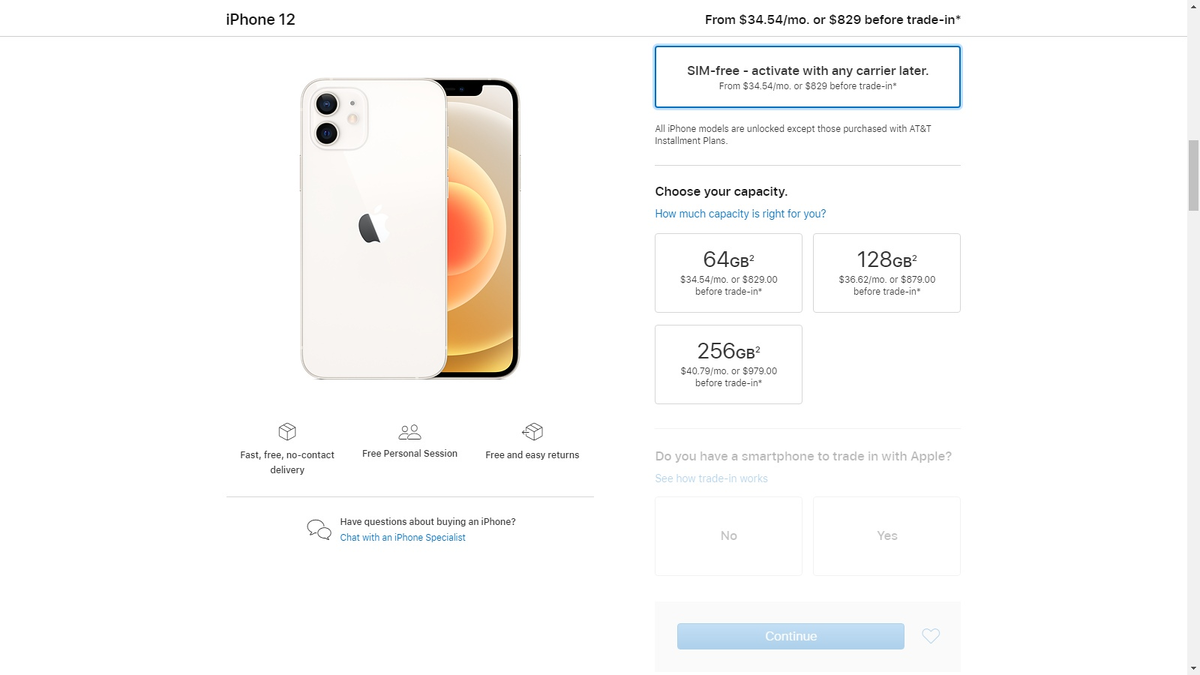Screen dimensions: 1200x675
Task: Click the iPhone 12 product image
Action: tap(410, 228)
